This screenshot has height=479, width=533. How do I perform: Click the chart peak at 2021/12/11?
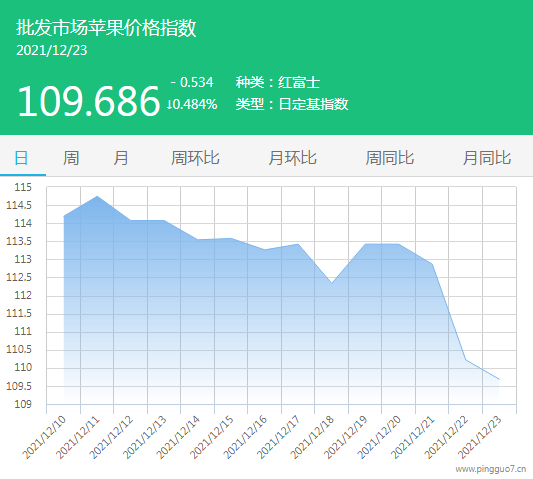pyautogui.click(x=97, y=196)
